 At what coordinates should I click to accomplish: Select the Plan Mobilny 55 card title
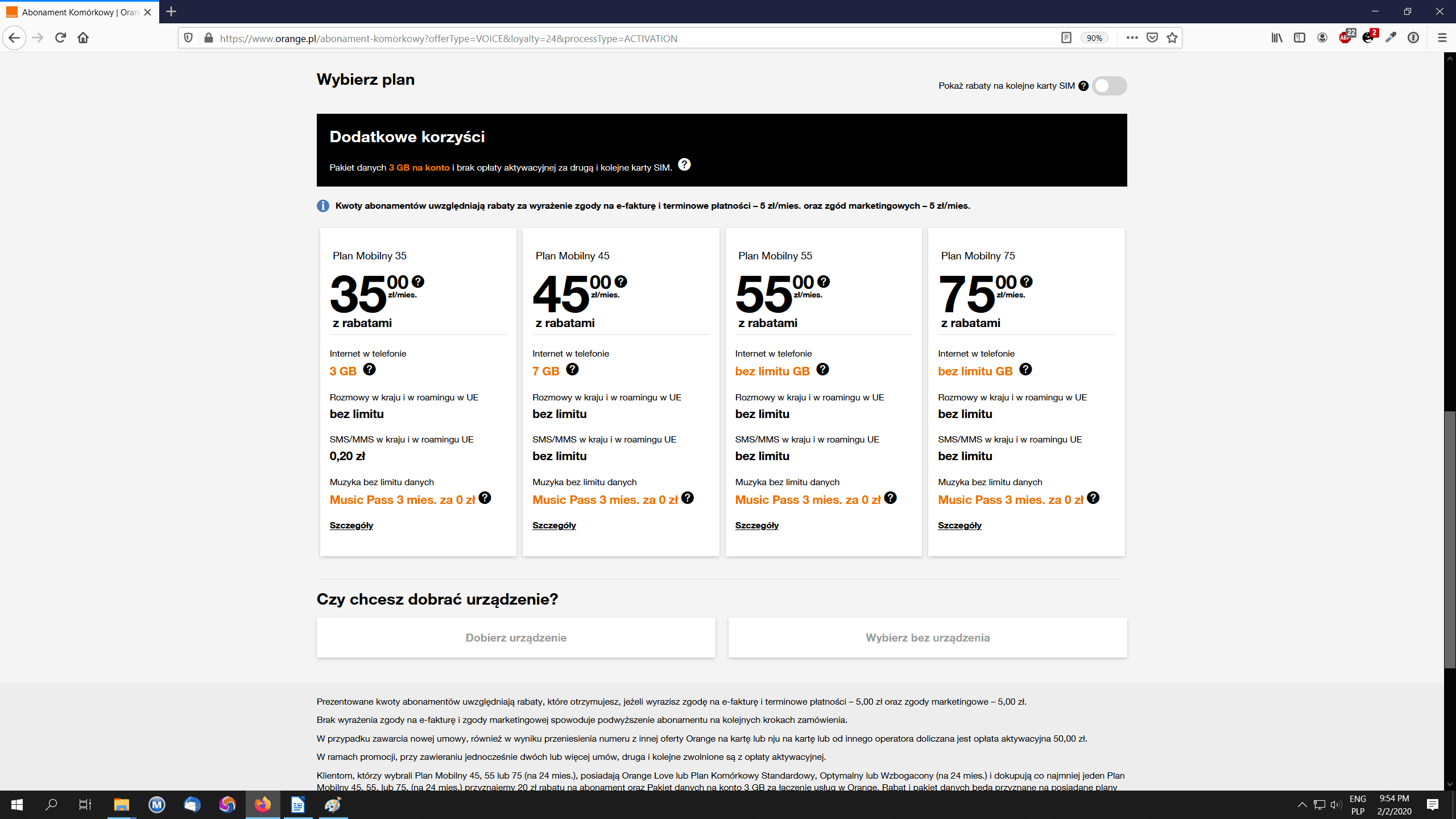point(775,256)
